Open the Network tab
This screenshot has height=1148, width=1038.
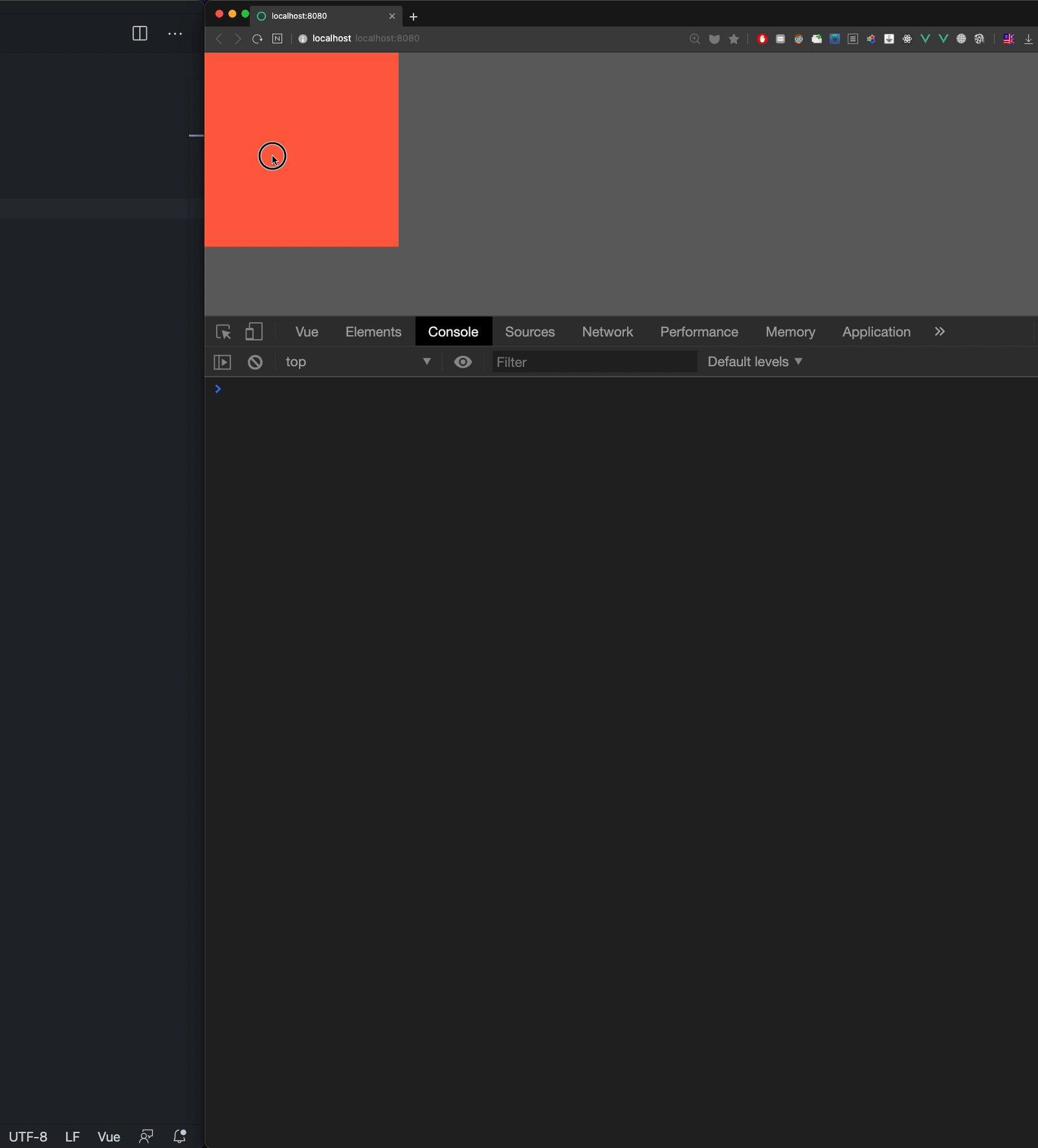[608, 332]
